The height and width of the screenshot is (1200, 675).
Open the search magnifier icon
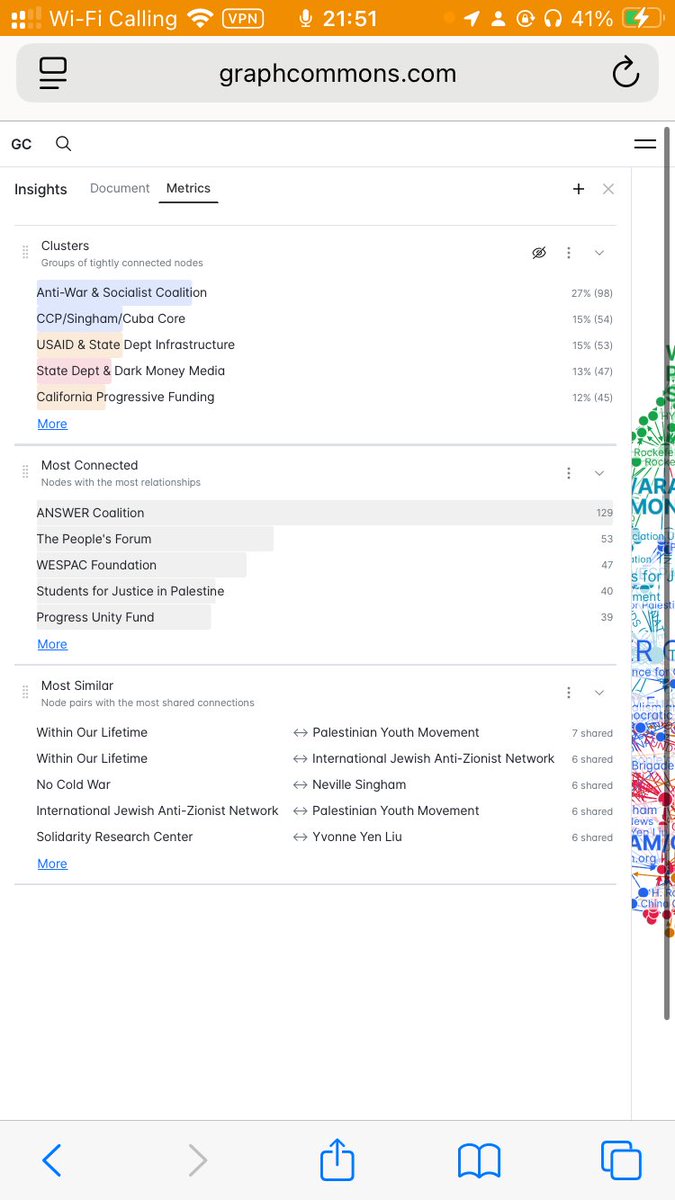[x=63, y=144]
